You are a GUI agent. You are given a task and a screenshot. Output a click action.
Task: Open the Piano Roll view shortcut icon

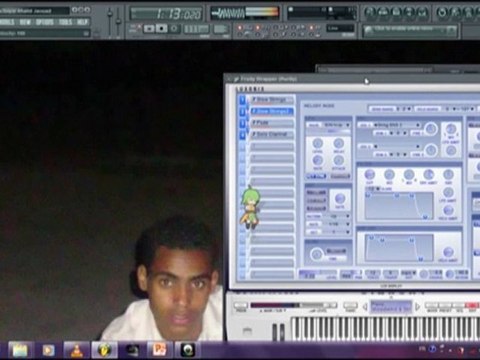click(396, 13)
